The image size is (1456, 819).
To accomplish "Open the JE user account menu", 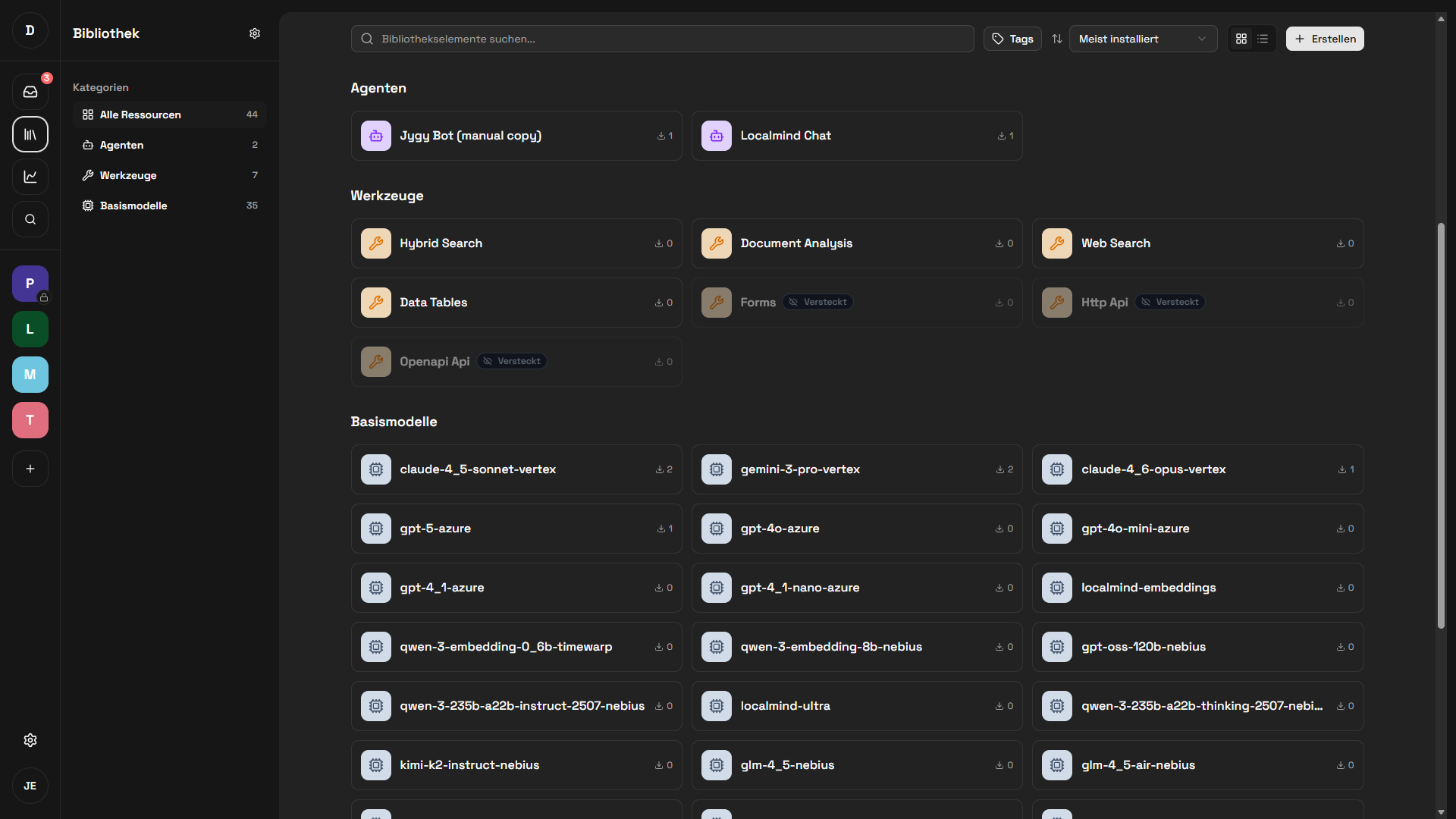I will coord(30,786).
